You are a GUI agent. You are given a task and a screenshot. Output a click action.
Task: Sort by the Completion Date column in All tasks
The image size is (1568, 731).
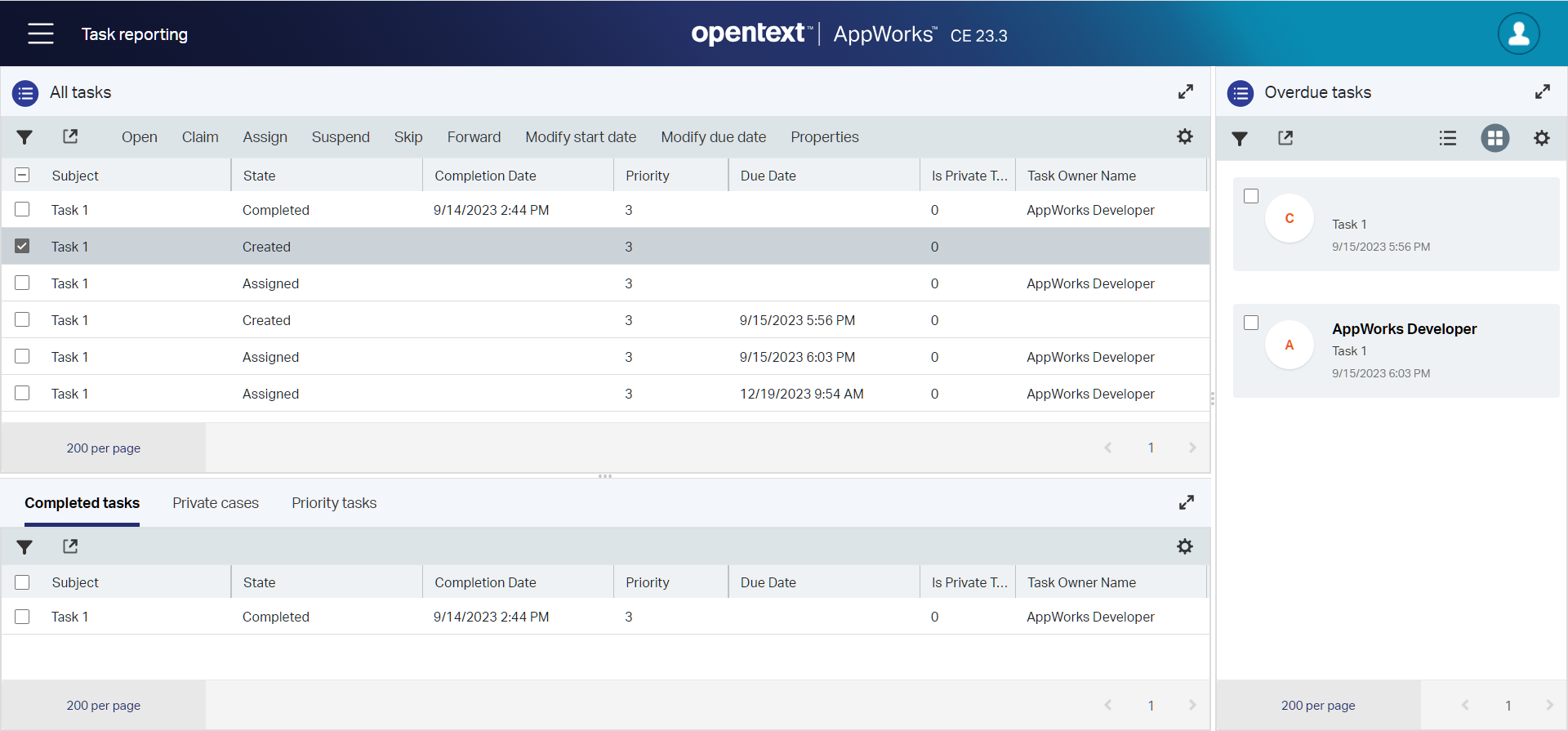(485, 176)
